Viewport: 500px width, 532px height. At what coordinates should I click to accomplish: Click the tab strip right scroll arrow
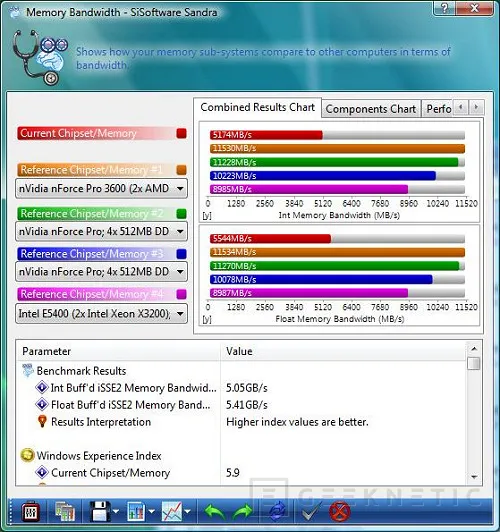(x=476, y=108)
